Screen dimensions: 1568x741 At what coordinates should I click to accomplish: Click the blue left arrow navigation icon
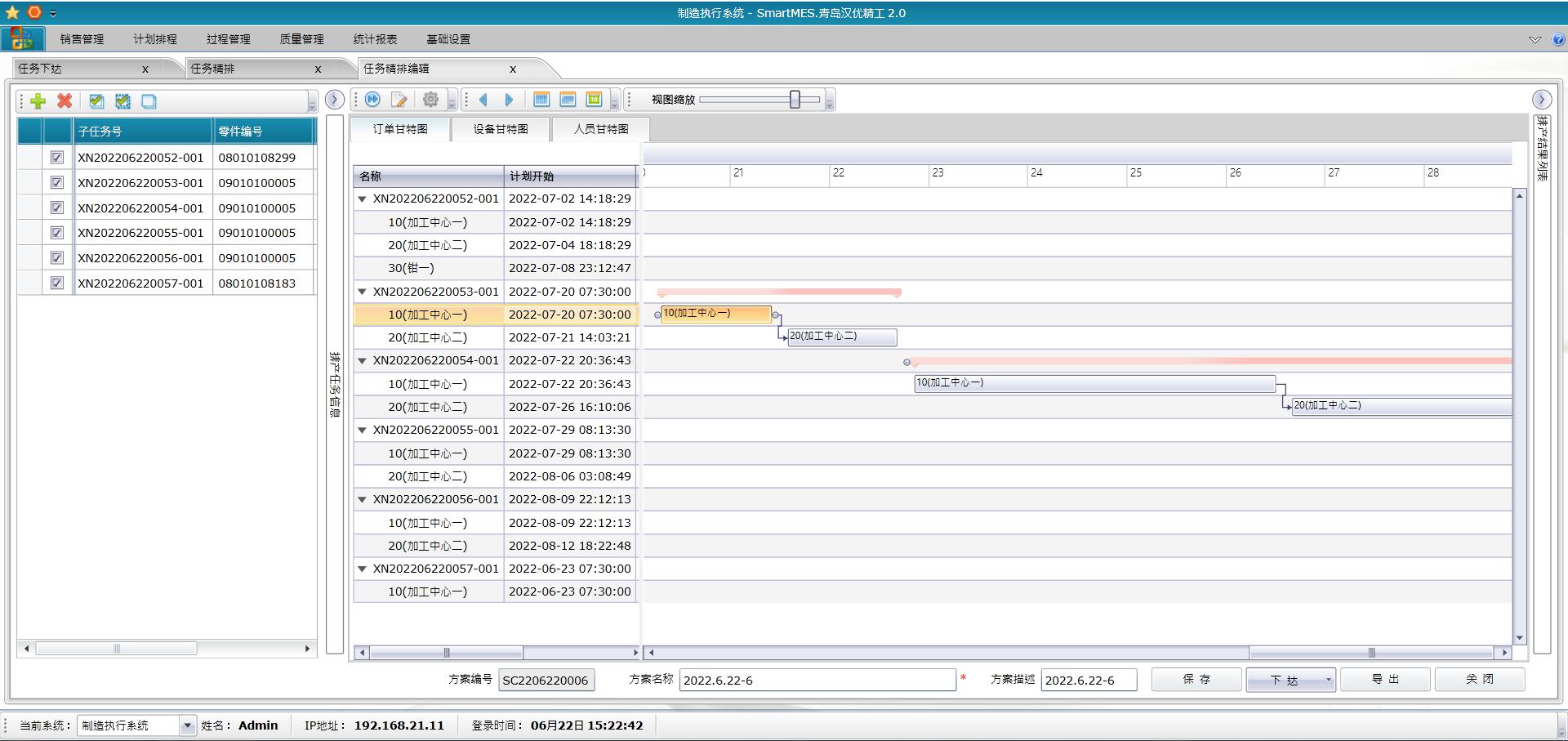pos(483,100)
